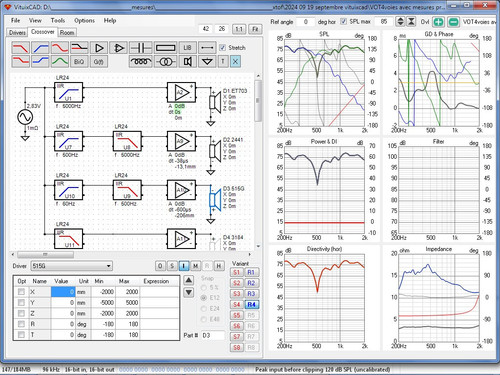Click the SPL max up/down stepper
The image size is (500, 375).
[400, 22]
